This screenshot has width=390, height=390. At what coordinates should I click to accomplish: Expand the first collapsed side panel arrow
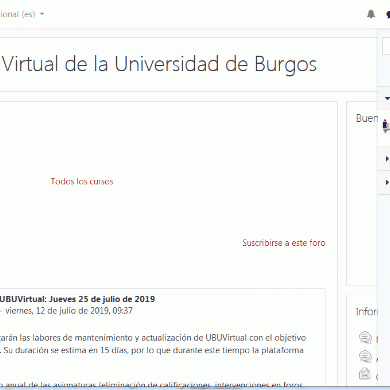tap(387, 159)
